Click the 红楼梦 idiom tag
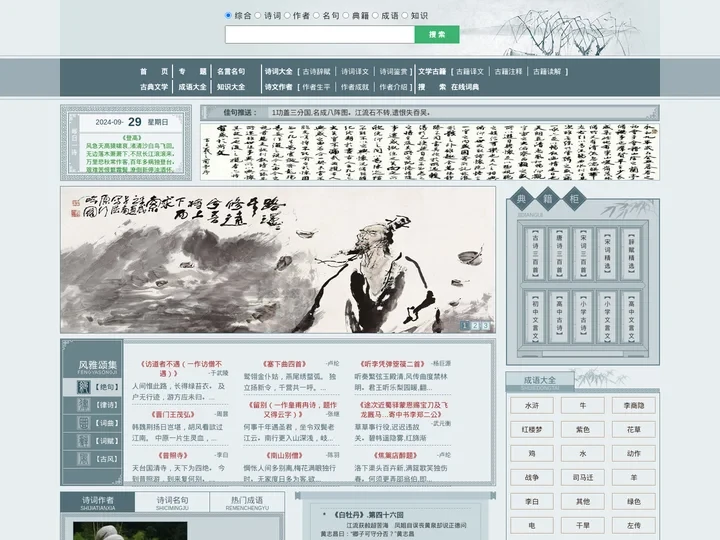 point(532,430)
